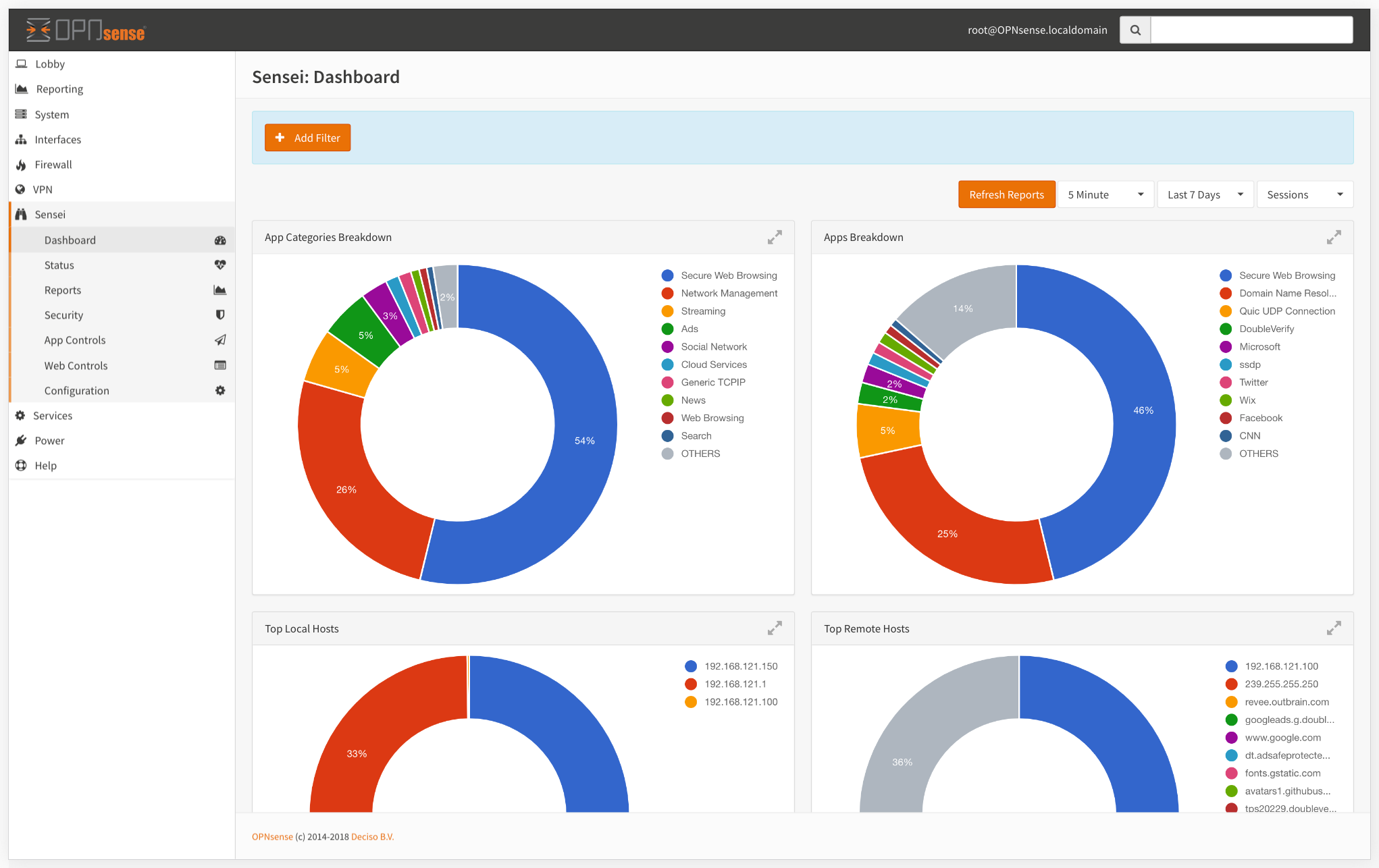Expand the Top Remote Hosts chart
This screenshot has width=1379, height=868.
click(x=1334, y=628)
